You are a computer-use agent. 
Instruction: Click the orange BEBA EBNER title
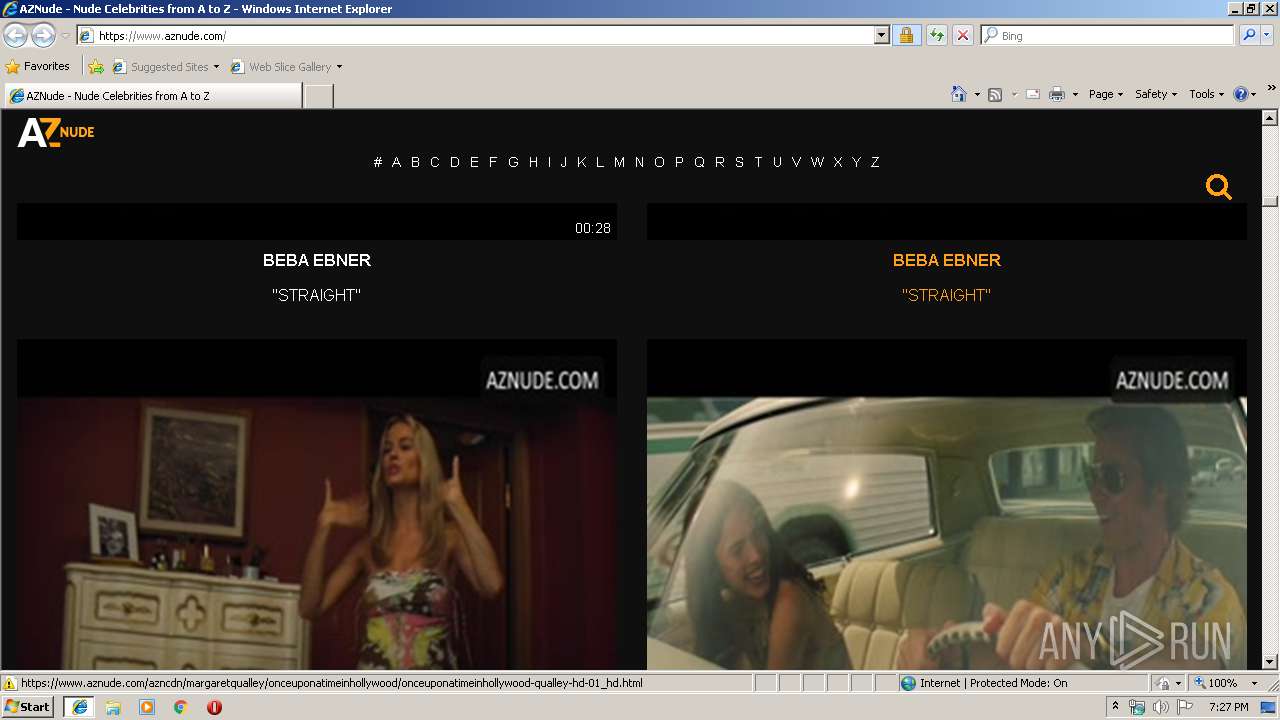coord(947,260)
